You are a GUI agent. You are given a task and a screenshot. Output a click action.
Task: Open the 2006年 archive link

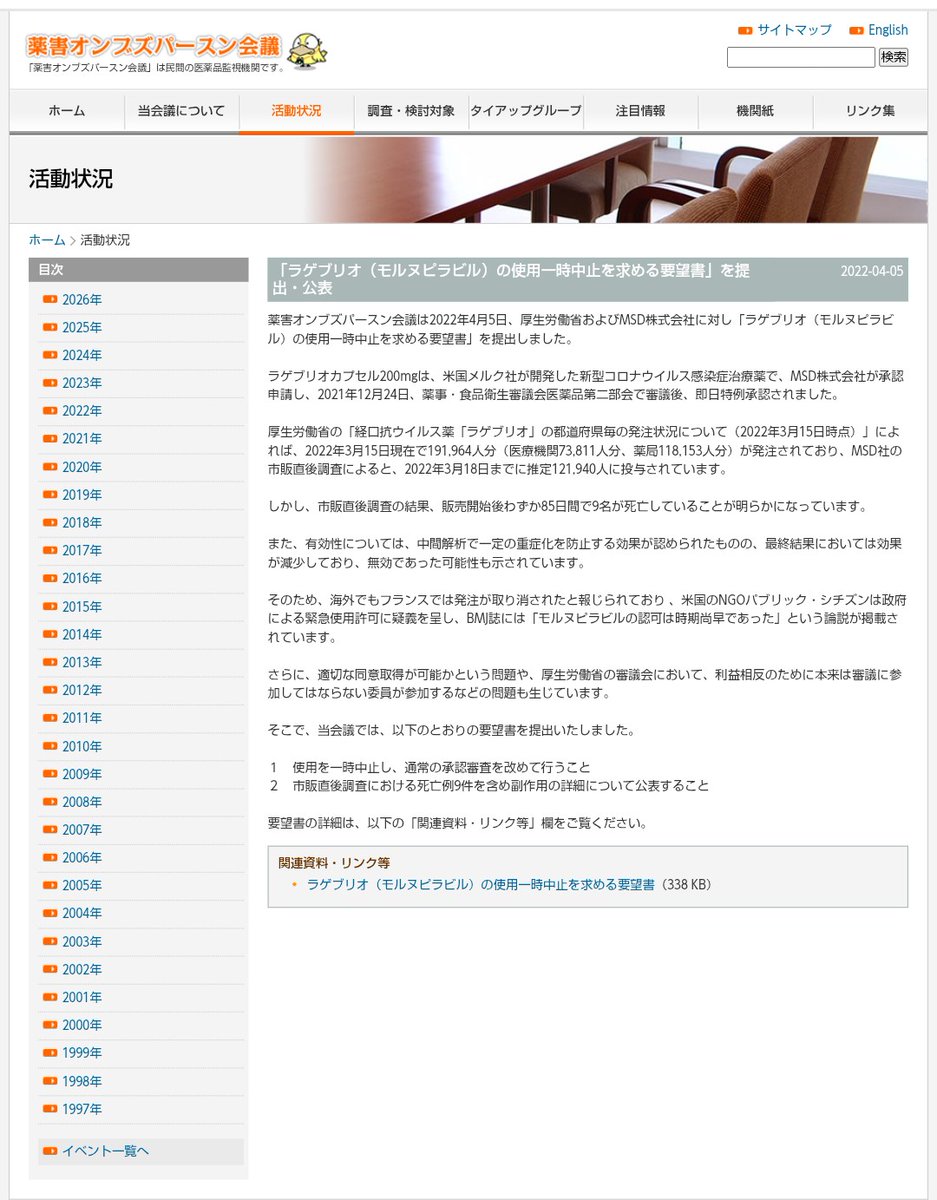[82, 858]
